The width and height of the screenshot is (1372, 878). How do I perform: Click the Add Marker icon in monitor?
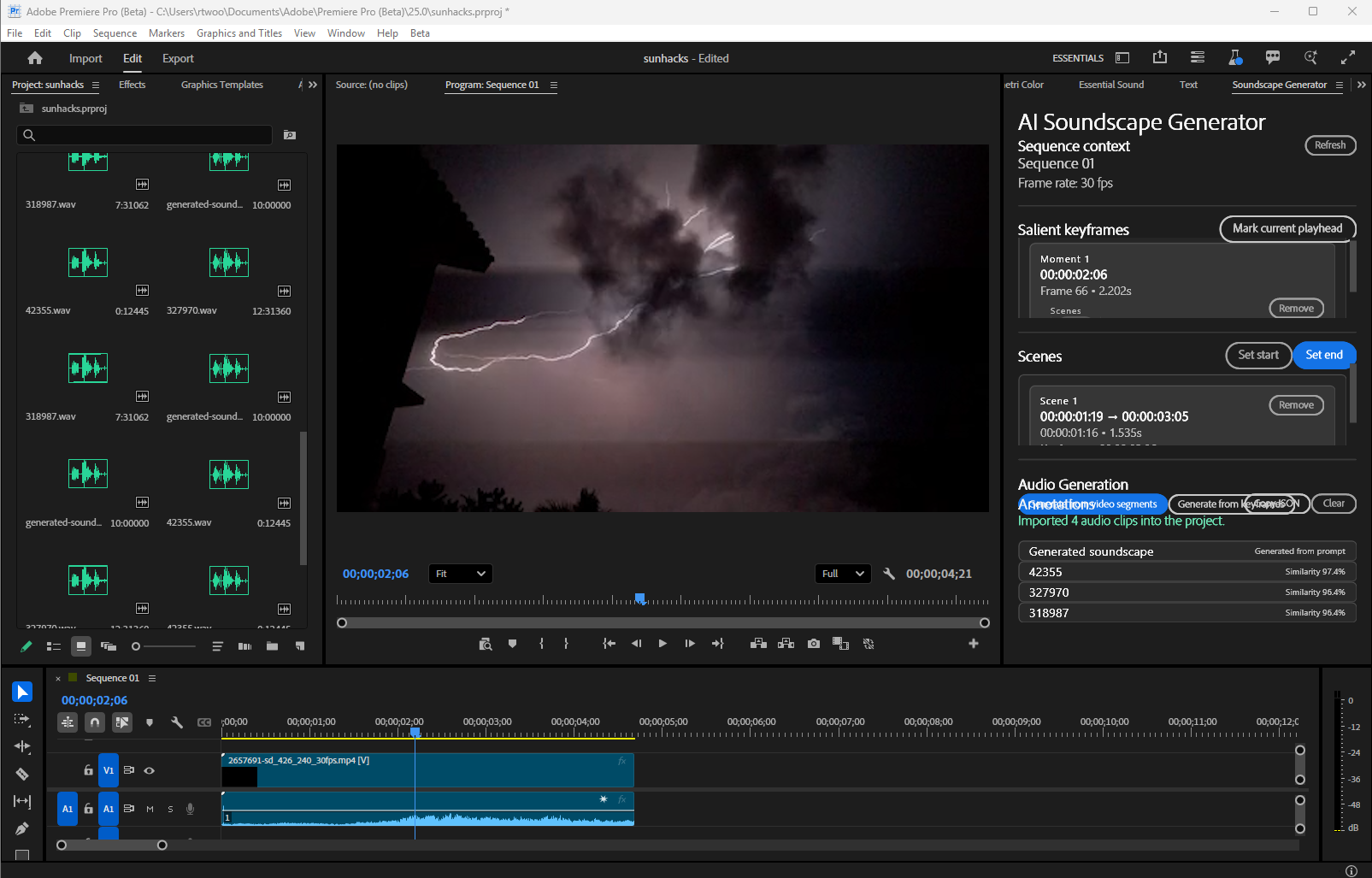point(512,644)
